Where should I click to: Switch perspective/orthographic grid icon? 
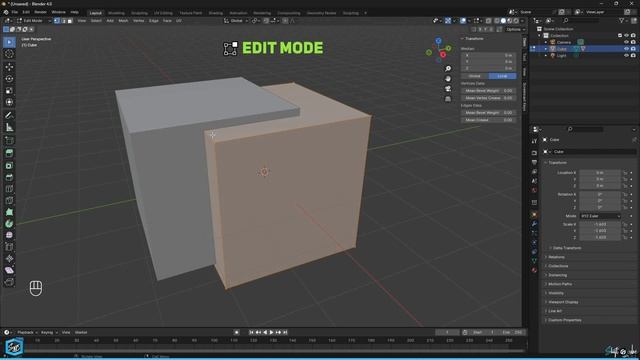tap(448, 99)
